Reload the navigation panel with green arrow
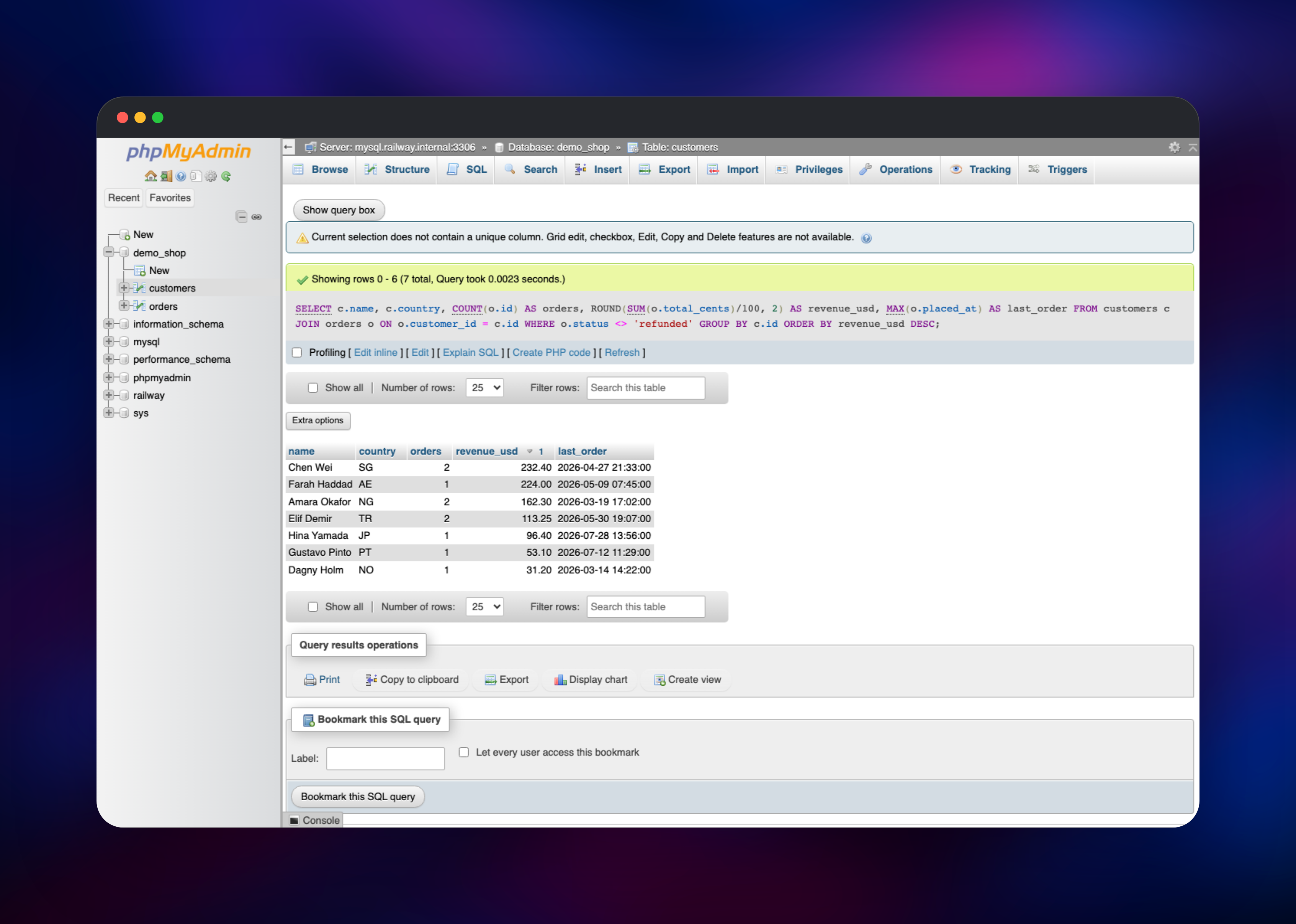The width and height of the screenshot is (1296, 924). [x=226, y=177]
